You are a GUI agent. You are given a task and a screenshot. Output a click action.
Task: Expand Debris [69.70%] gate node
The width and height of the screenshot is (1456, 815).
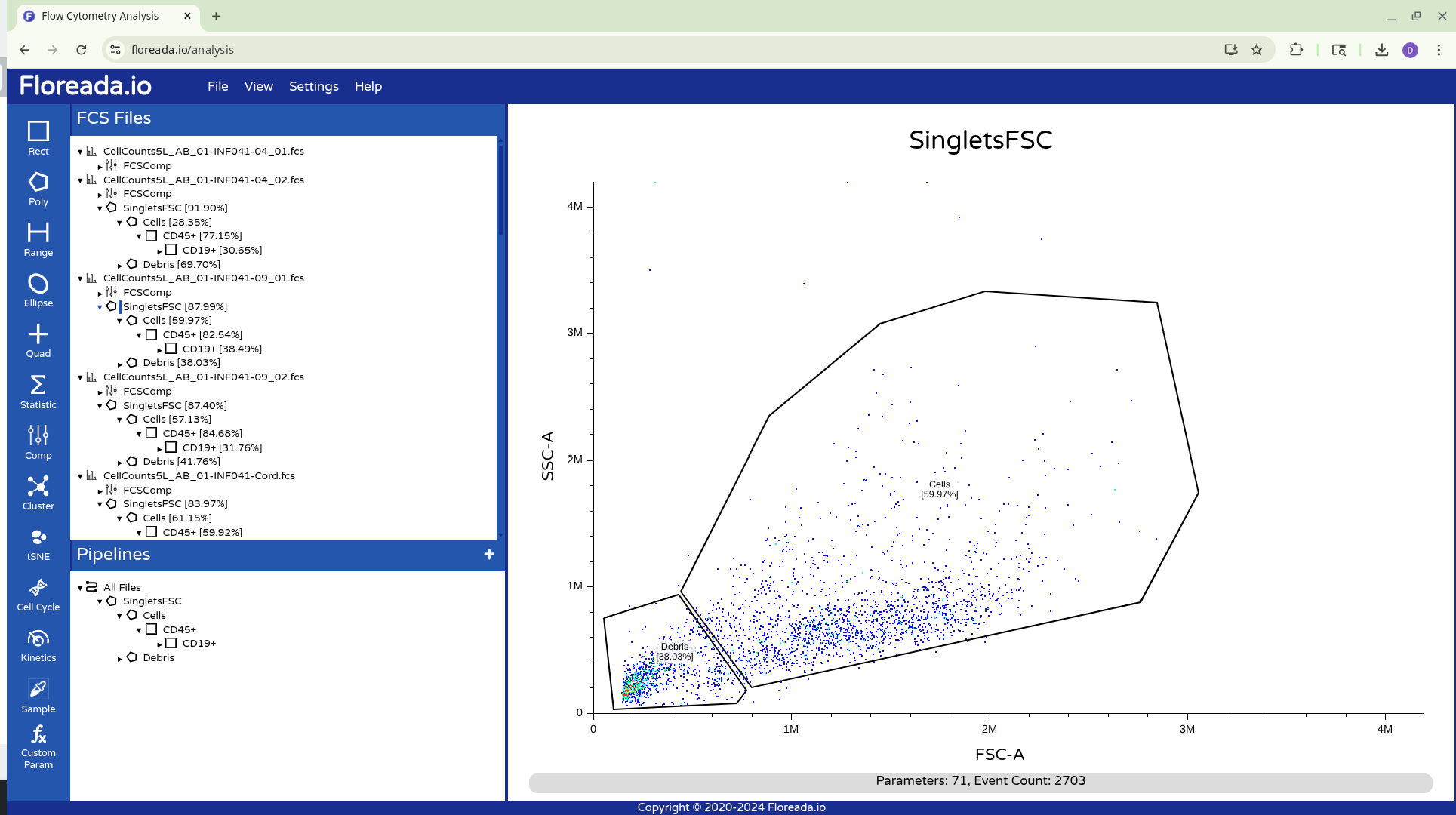pos(120,266)
